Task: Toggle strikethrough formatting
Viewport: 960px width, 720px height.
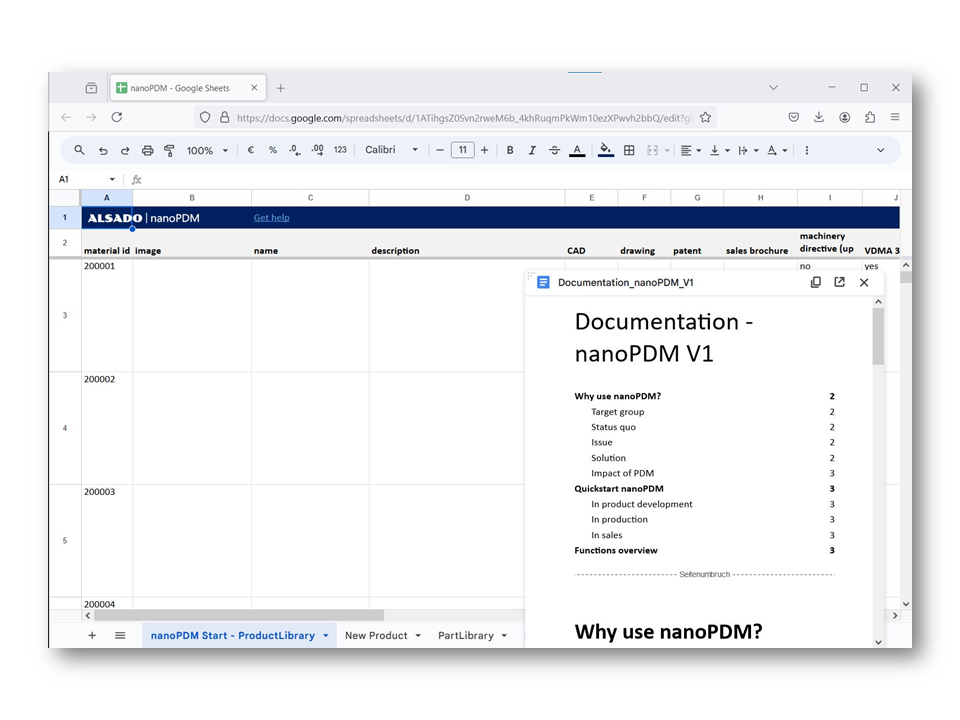Action: [x=554, y=150]
